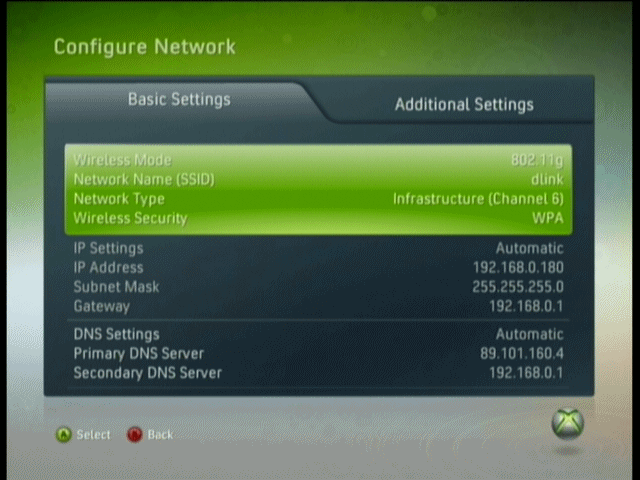The image size is (640, 480).
Task: Select the IP Settings row
Action: click(x=318, y=248)
